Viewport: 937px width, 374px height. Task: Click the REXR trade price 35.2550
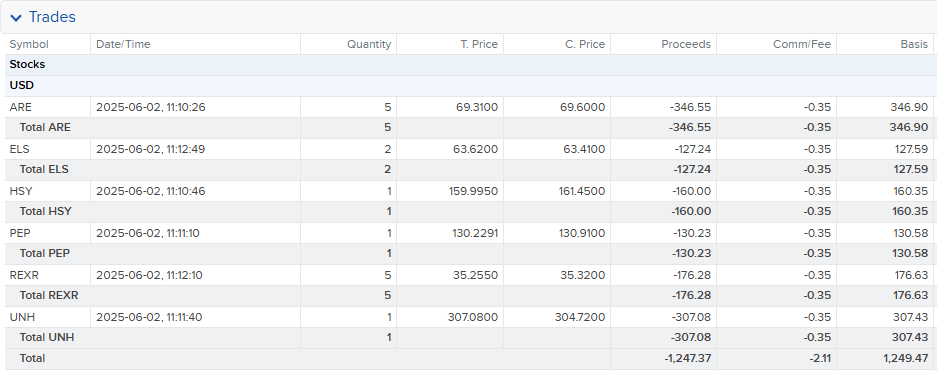click(476, 275)
